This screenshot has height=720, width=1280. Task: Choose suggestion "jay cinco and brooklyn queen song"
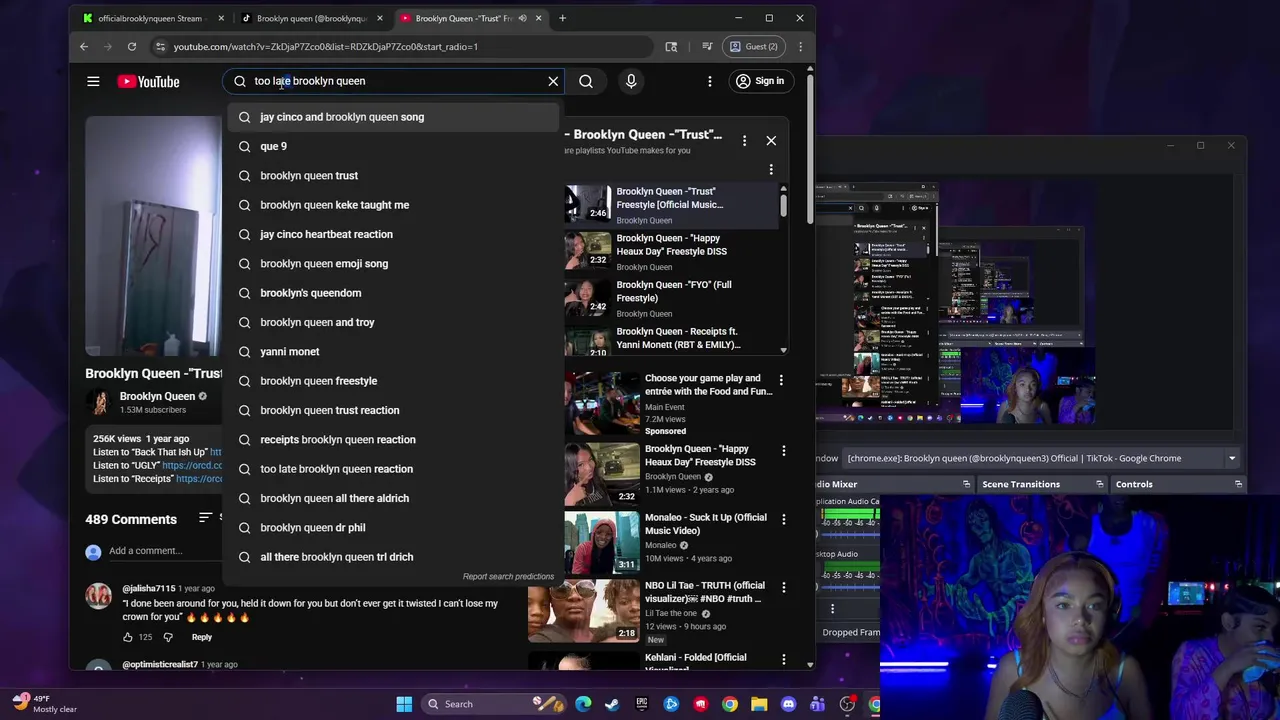point(392,117)
